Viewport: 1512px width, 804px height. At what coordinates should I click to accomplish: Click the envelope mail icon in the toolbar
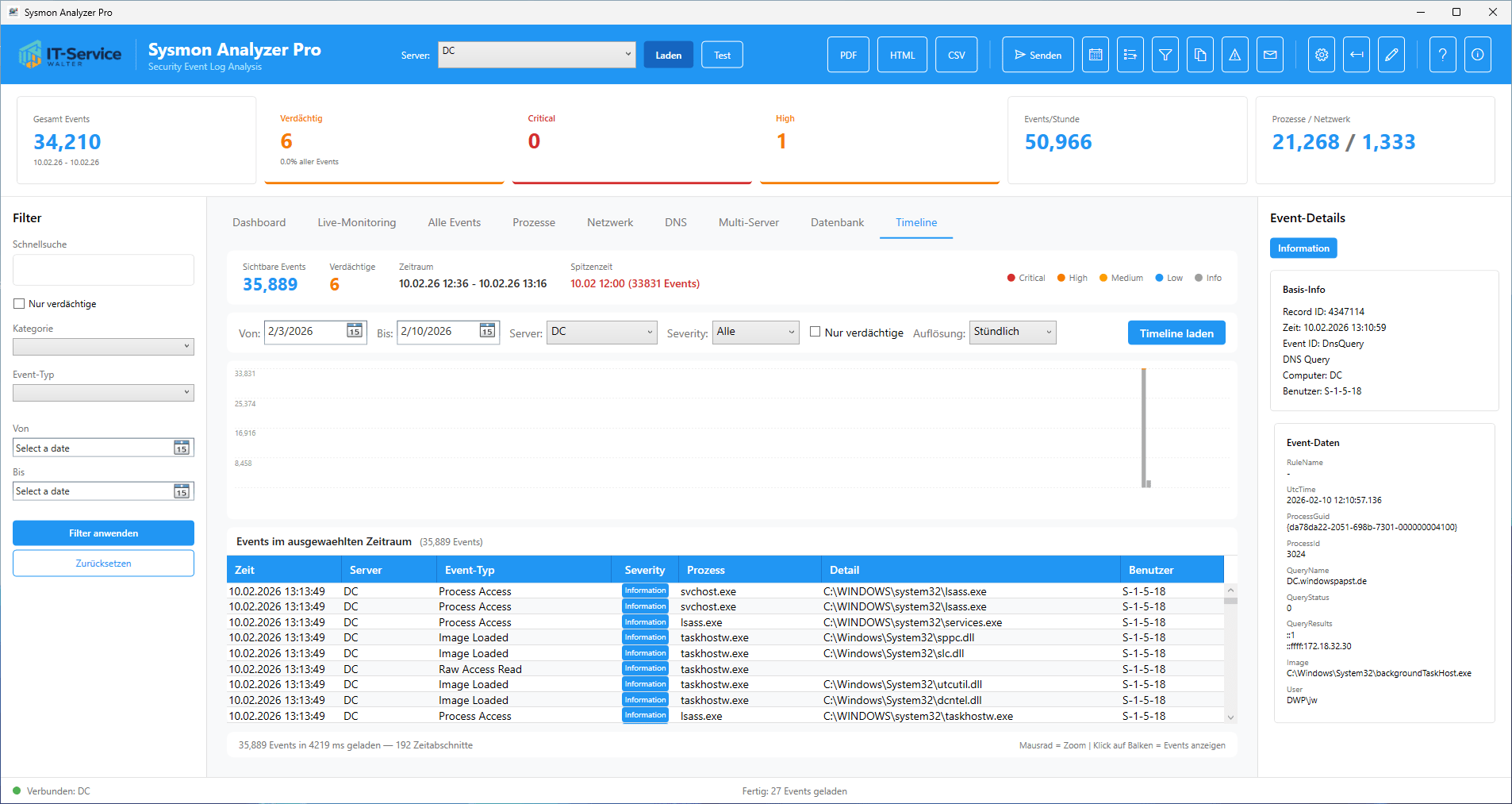pos(1269,55)
